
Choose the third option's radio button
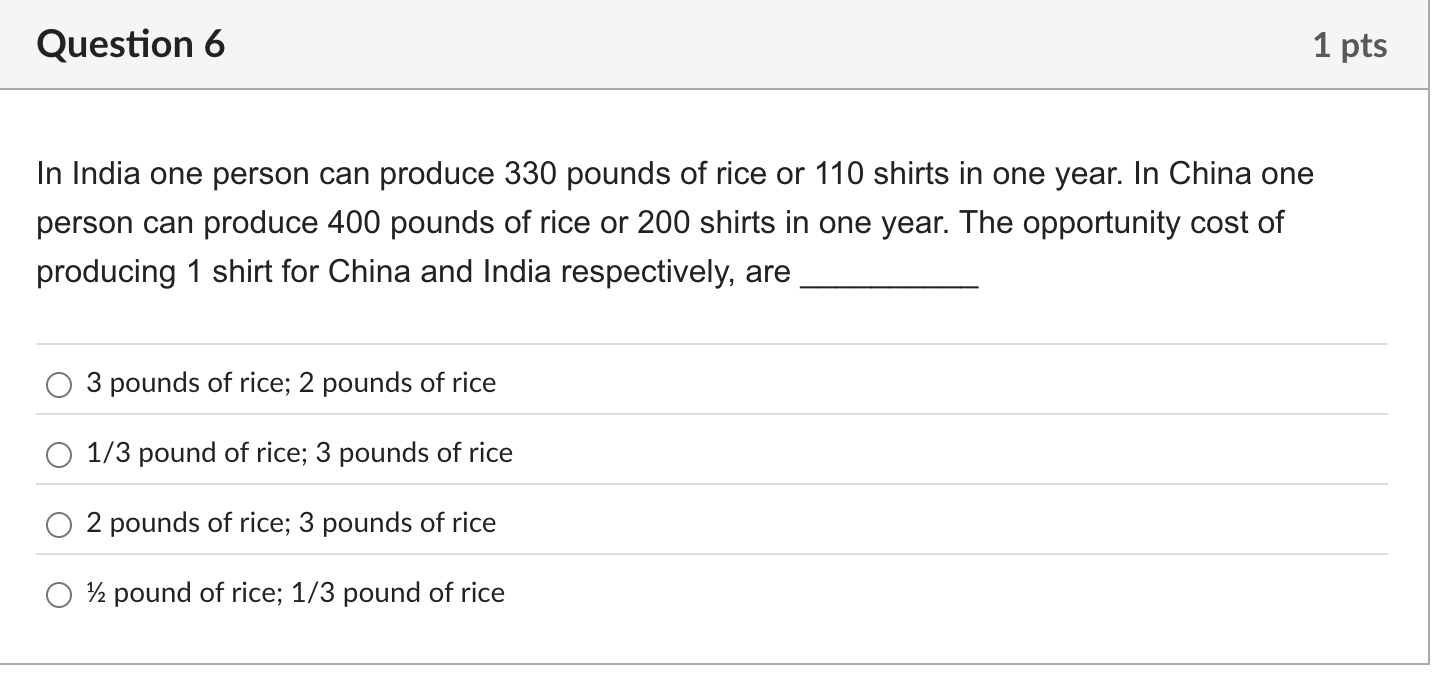[58, 523]
